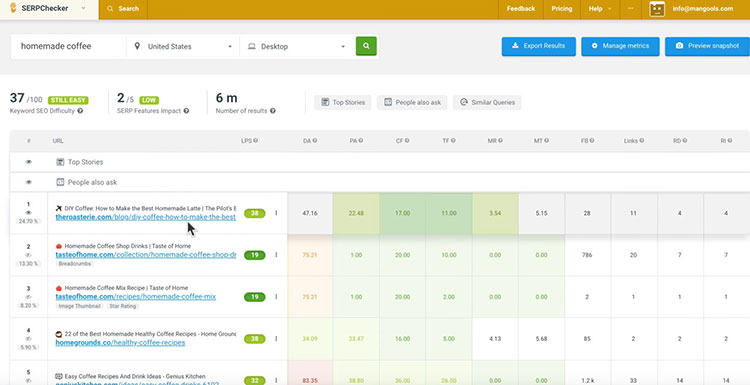
Task: Open homegrounds.co healthy-coffee-recipes link
Action: coord(120,343)
